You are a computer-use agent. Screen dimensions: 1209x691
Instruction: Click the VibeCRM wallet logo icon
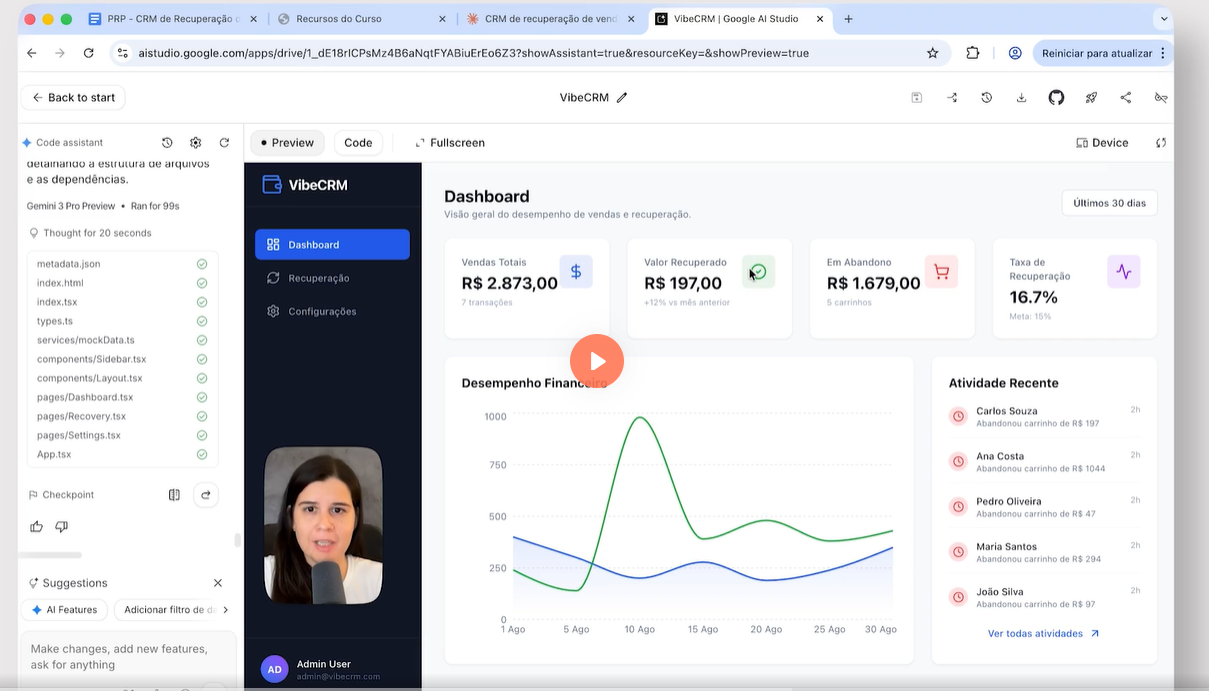[x=271, y=184]
